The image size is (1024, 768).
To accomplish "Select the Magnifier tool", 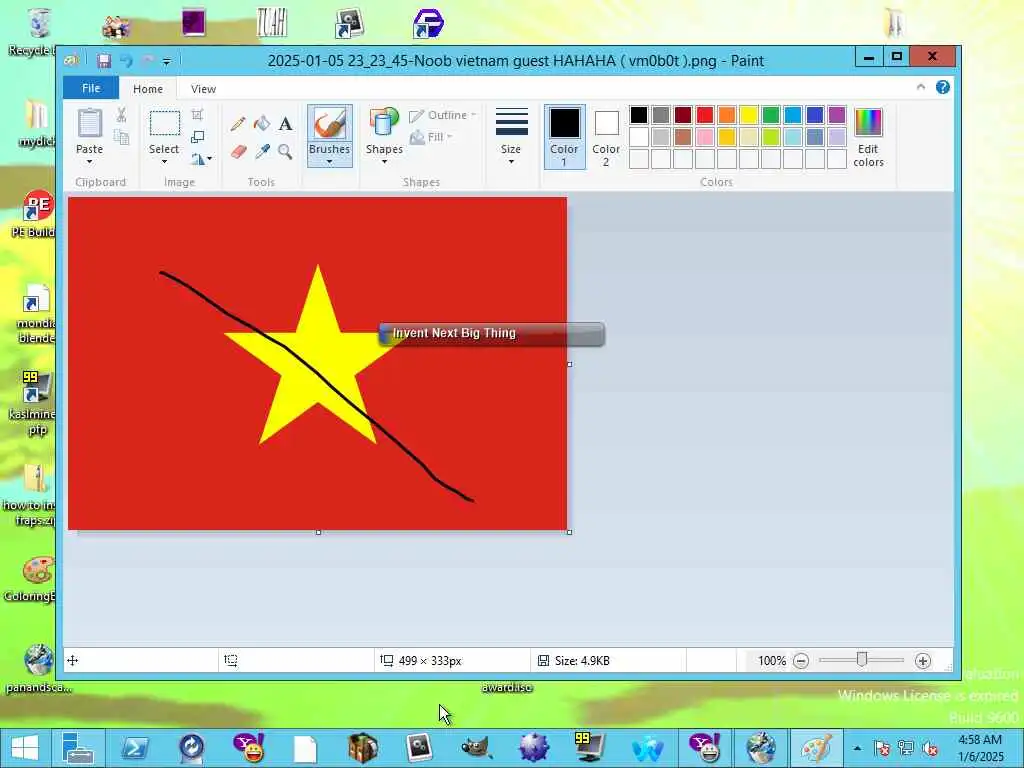I will (x=285, y=152).
